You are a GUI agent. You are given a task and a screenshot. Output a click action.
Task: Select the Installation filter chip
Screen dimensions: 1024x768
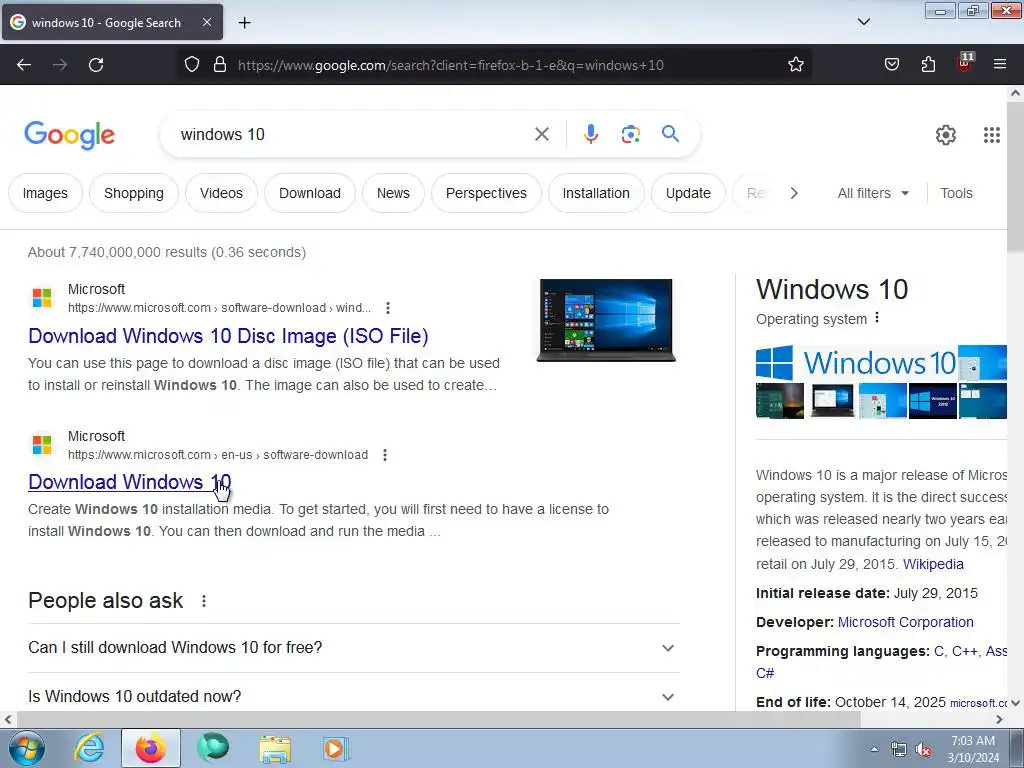coord(596,193)
